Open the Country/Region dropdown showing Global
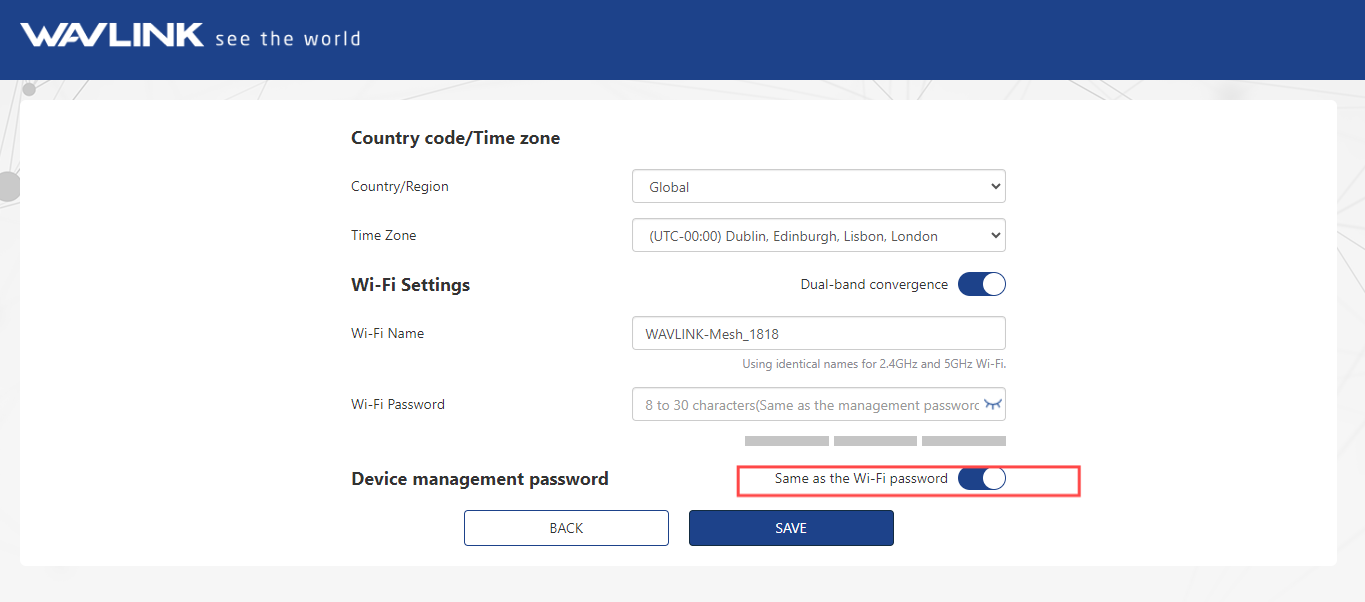The width and height of the screenshot is (1365, 602). coord(818,187)
